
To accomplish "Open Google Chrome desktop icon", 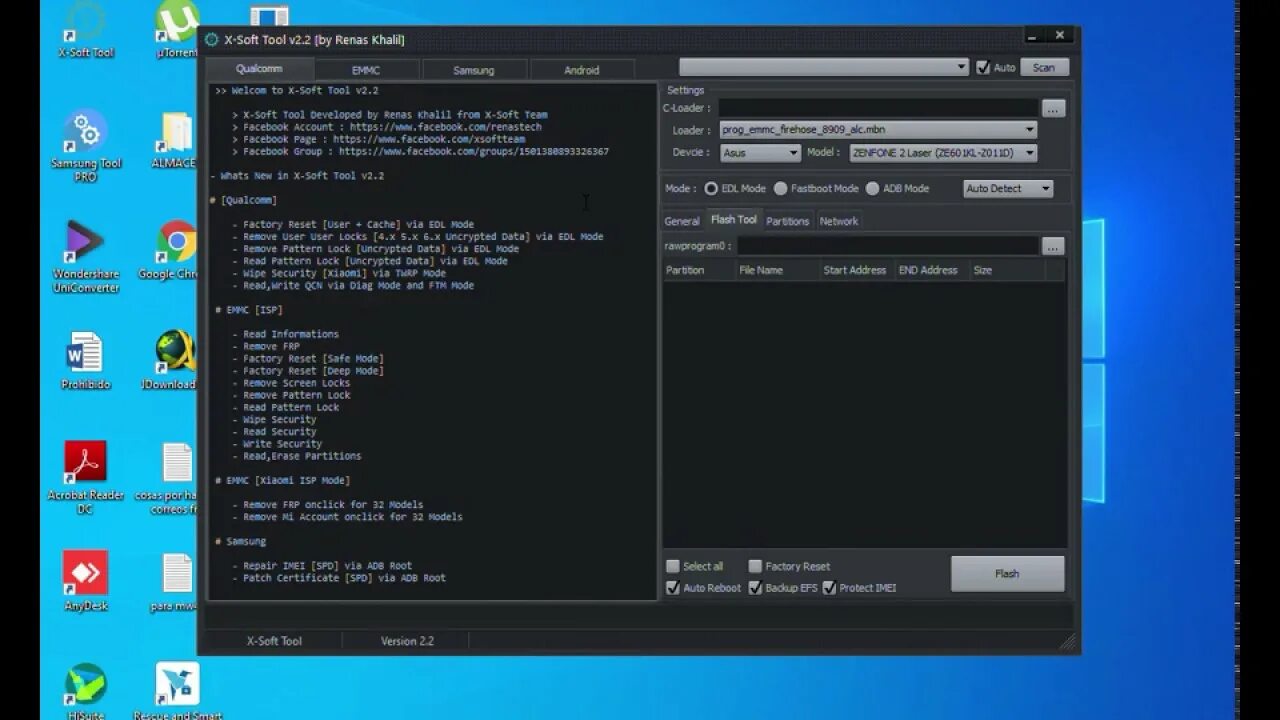I will 173,250.
